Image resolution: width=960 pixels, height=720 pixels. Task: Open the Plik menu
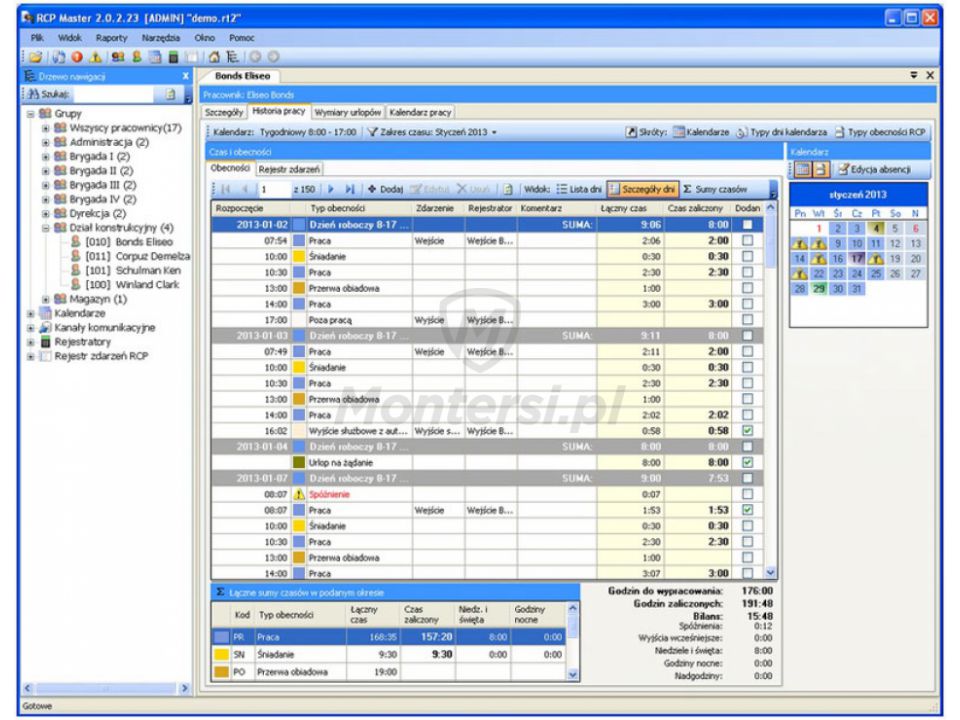tap(37, 38)
